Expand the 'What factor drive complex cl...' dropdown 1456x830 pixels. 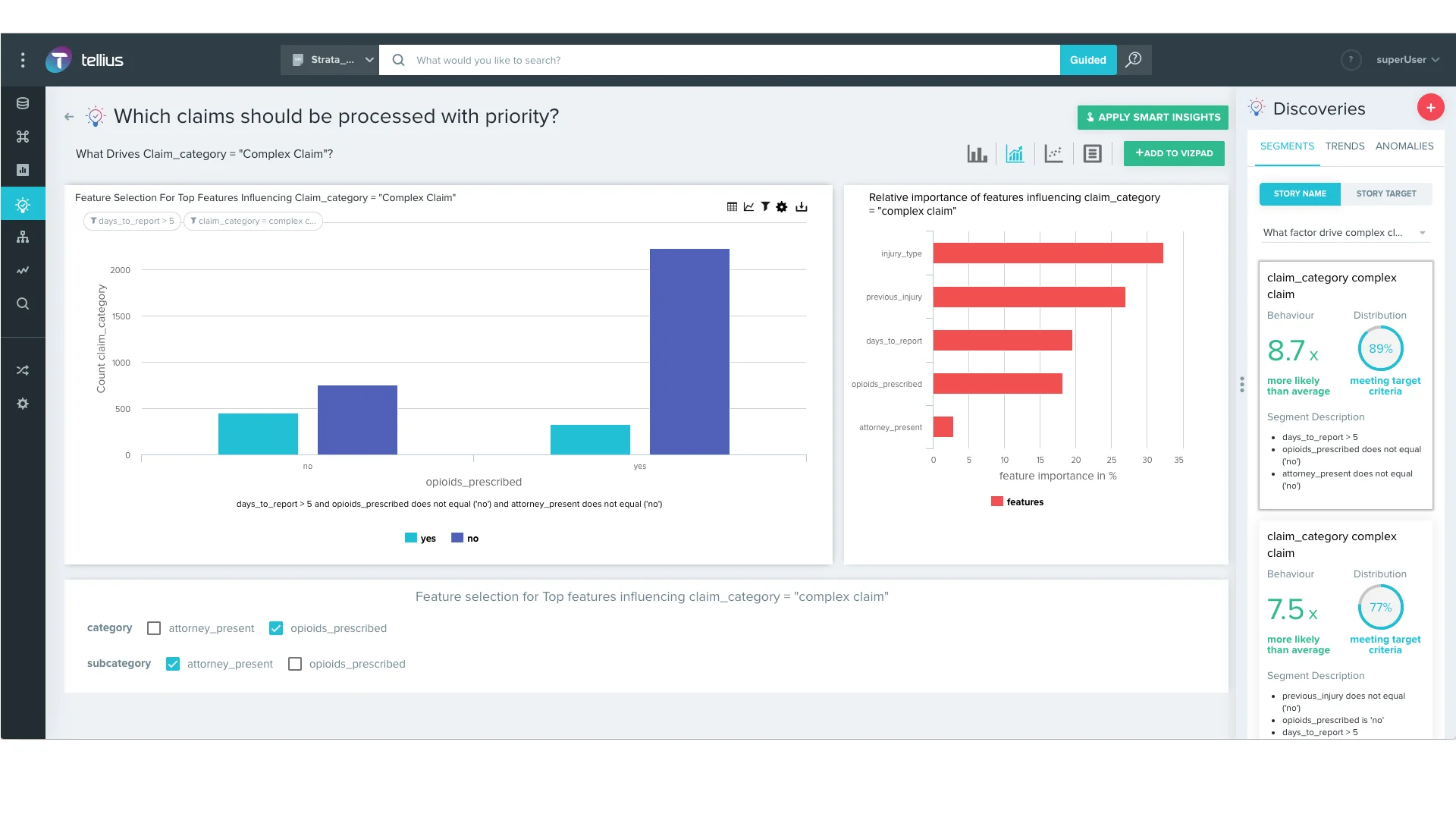tap(1345, 233)
